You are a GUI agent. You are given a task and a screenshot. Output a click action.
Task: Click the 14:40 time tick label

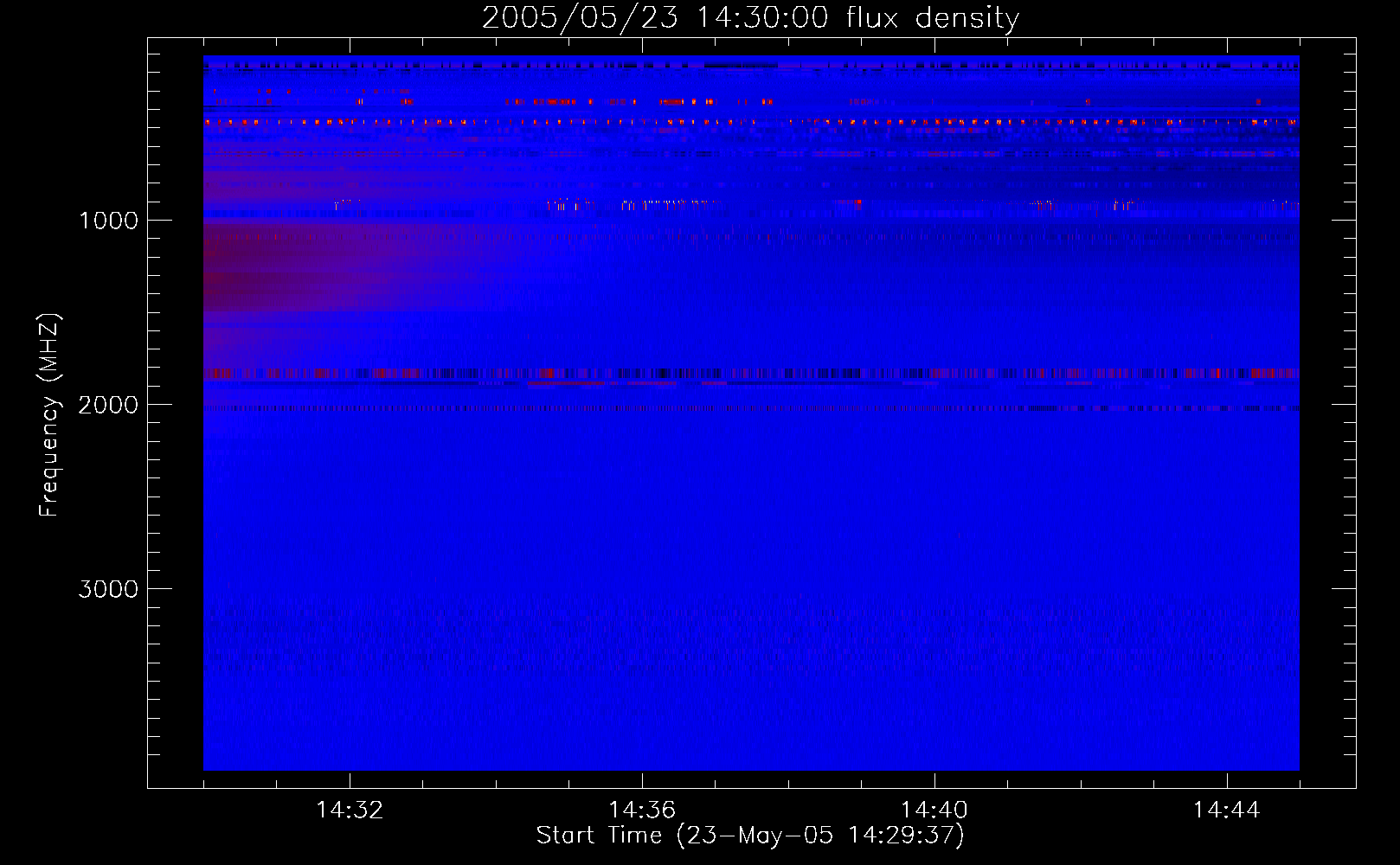(x=934, y=811)
